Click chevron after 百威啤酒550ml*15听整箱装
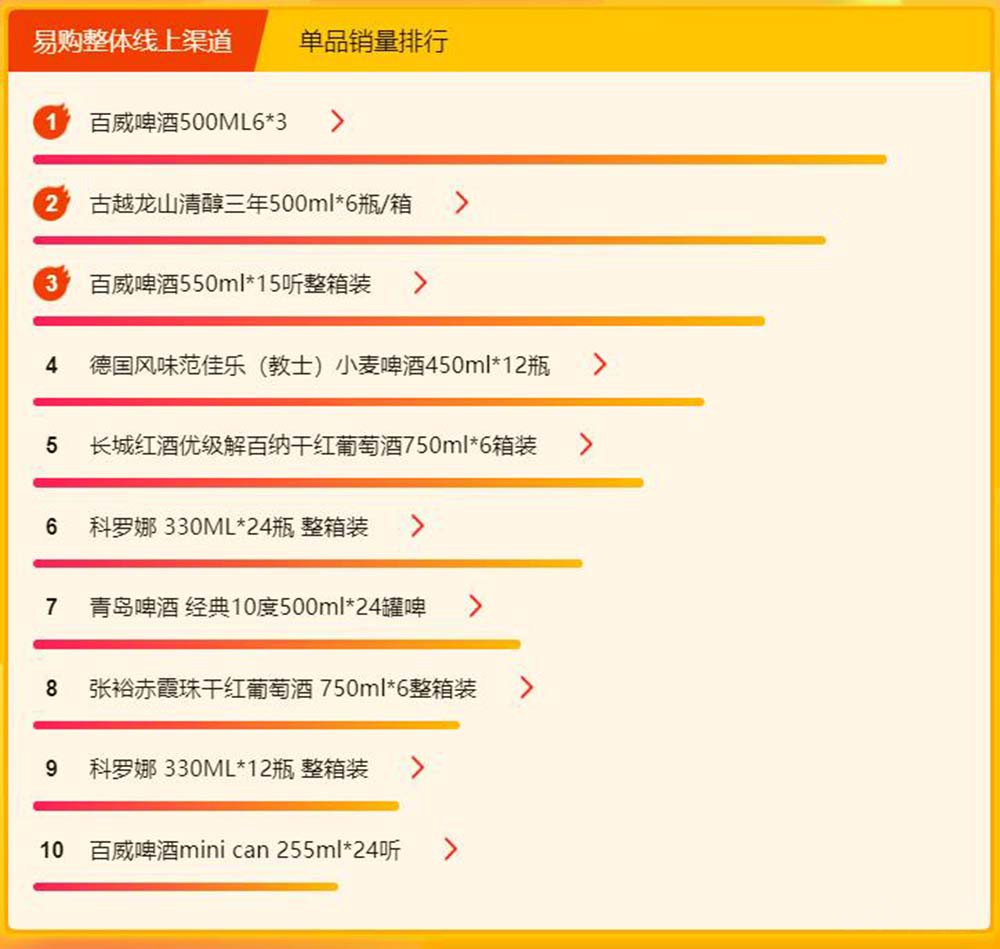Viewport: 1000px width, 949px height. [x=420, y=283]
